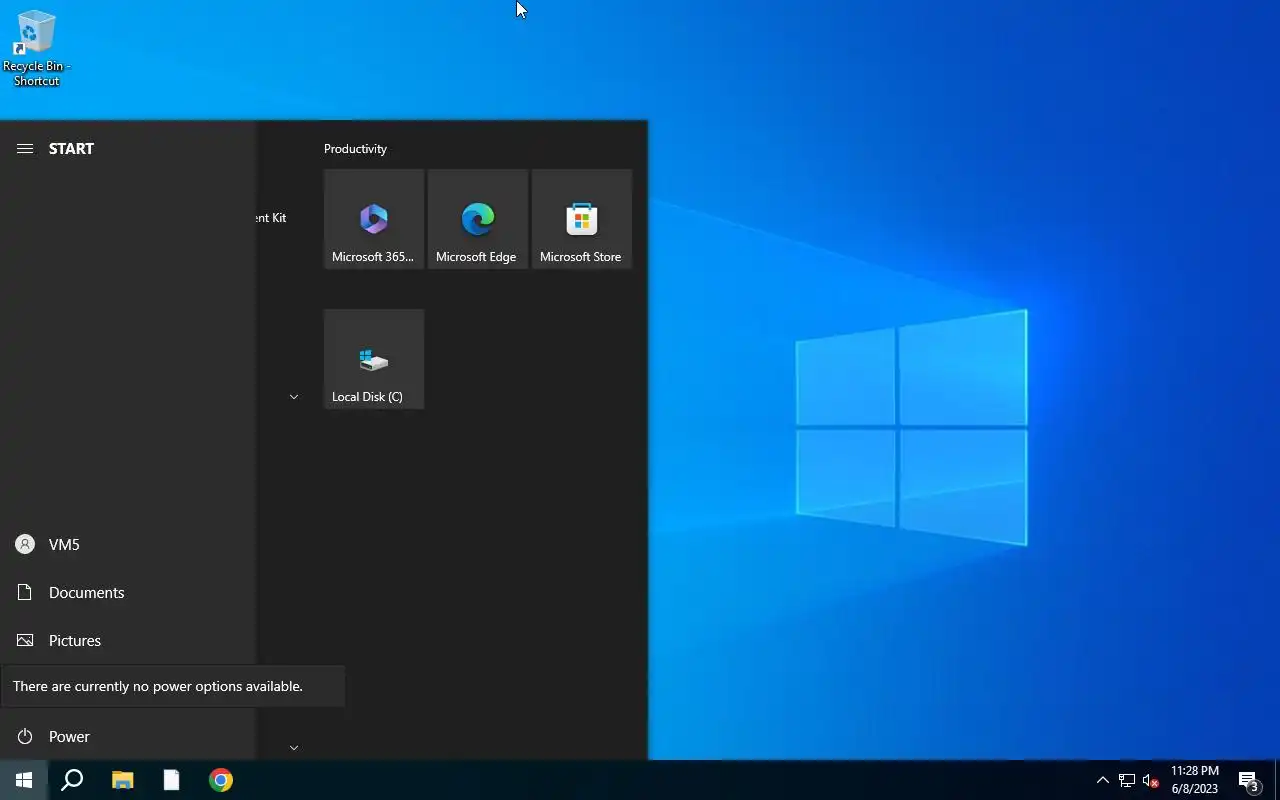The width and height of the screenshot is (1280, 800).
Task: Open the Recycle Bin shortcut on desktop
Action: tap(36, 48)
